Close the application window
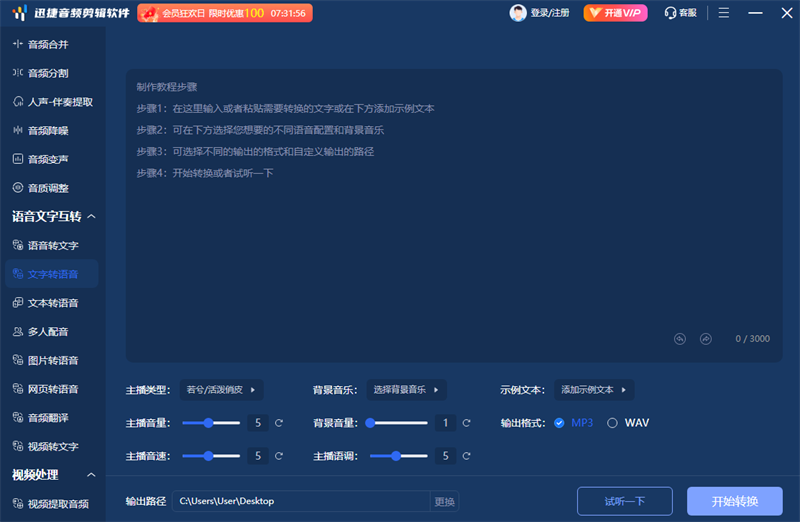 pyautogui.click(x=787, y=13)
